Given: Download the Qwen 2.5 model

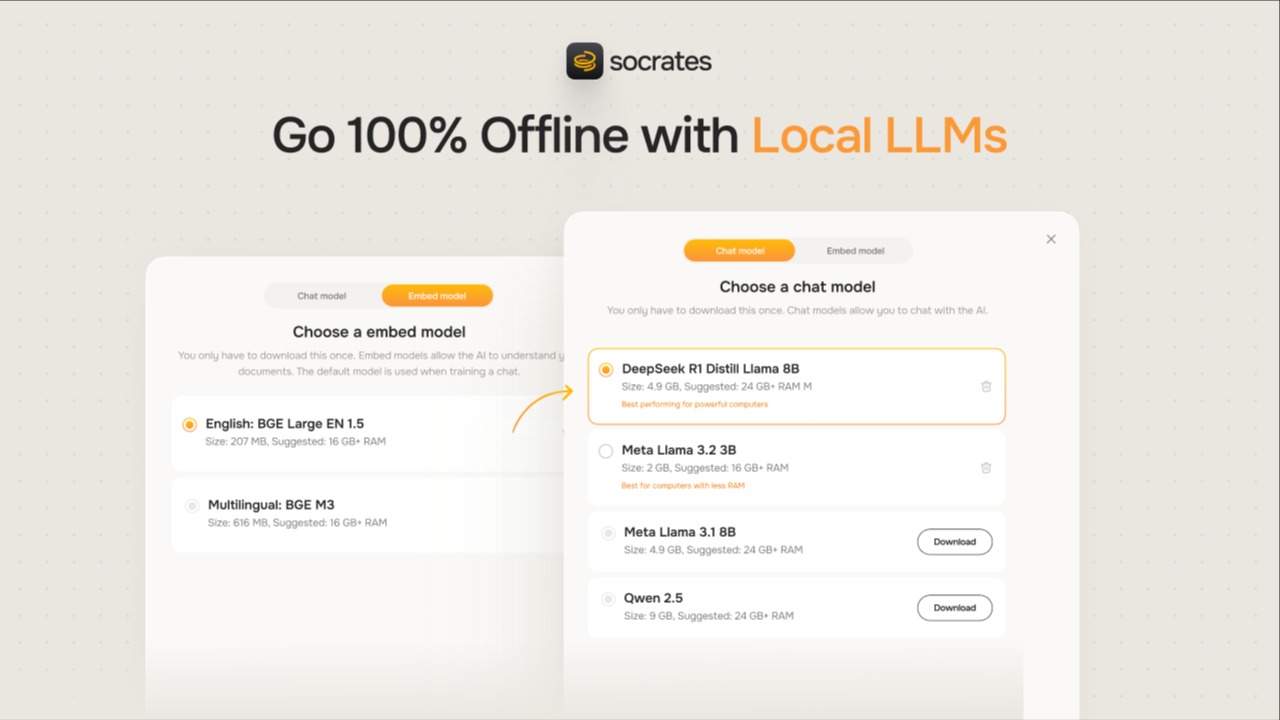Looking at the screenshot, I should (x=954, y=607).
